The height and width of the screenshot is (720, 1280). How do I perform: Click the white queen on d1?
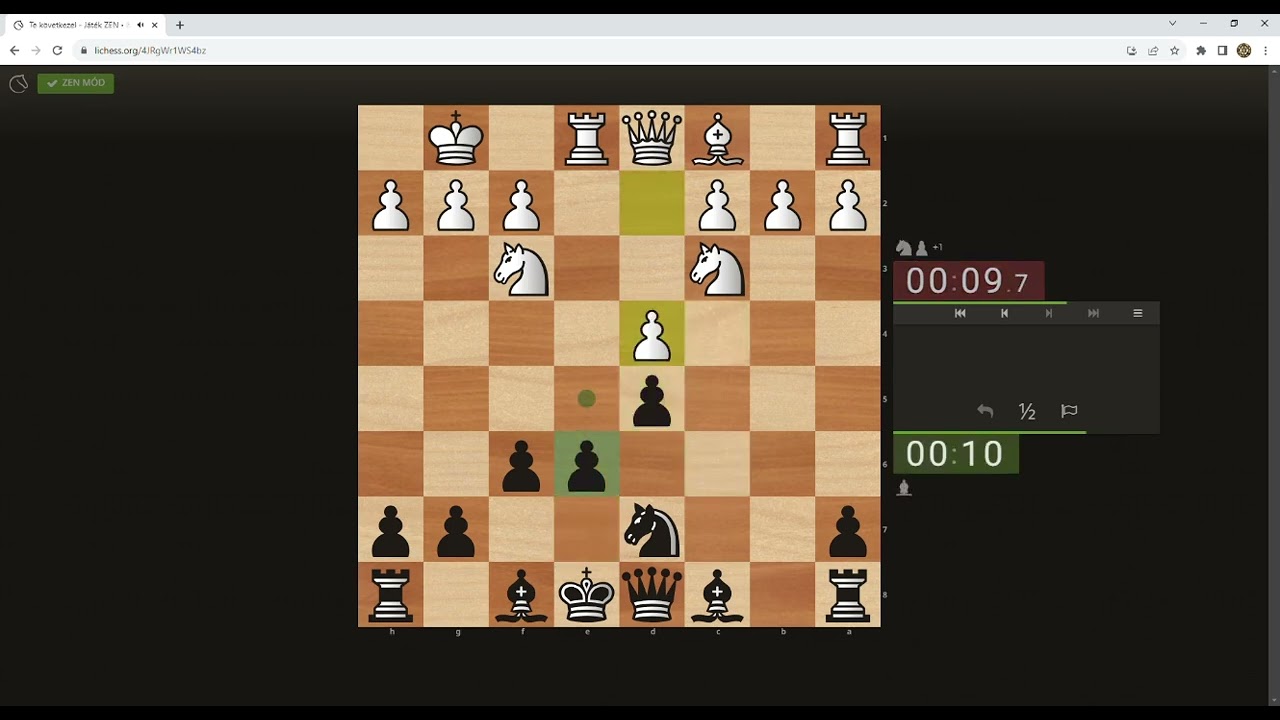652,138
